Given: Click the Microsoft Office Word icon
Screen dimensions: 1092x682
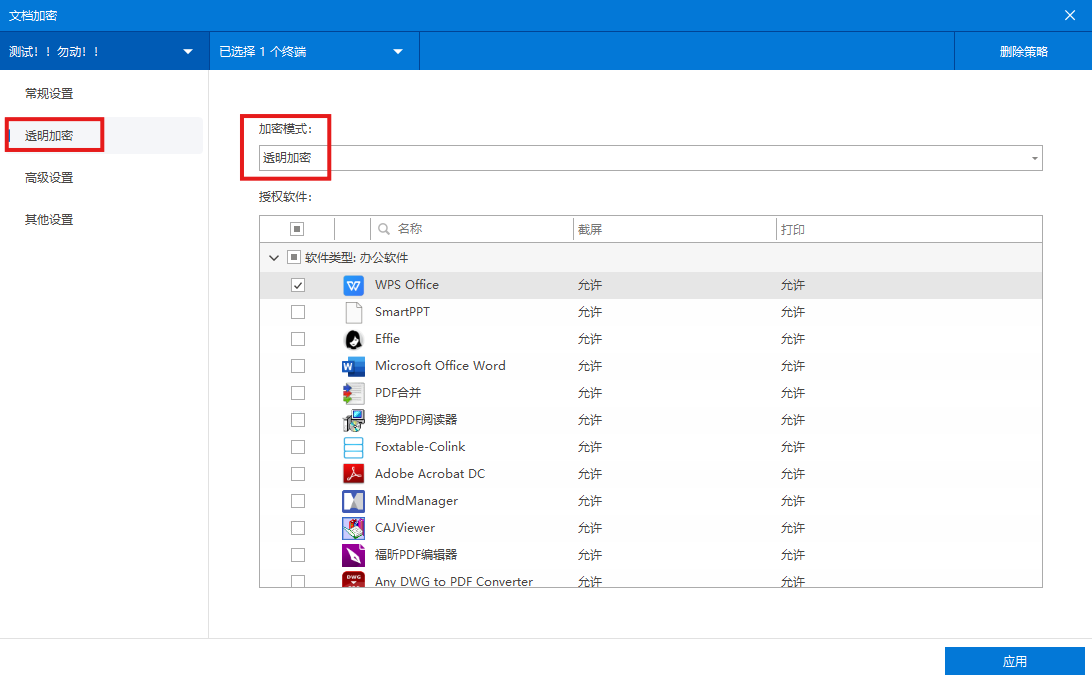Looking at the screenshot, I should (x=353, y=366).
